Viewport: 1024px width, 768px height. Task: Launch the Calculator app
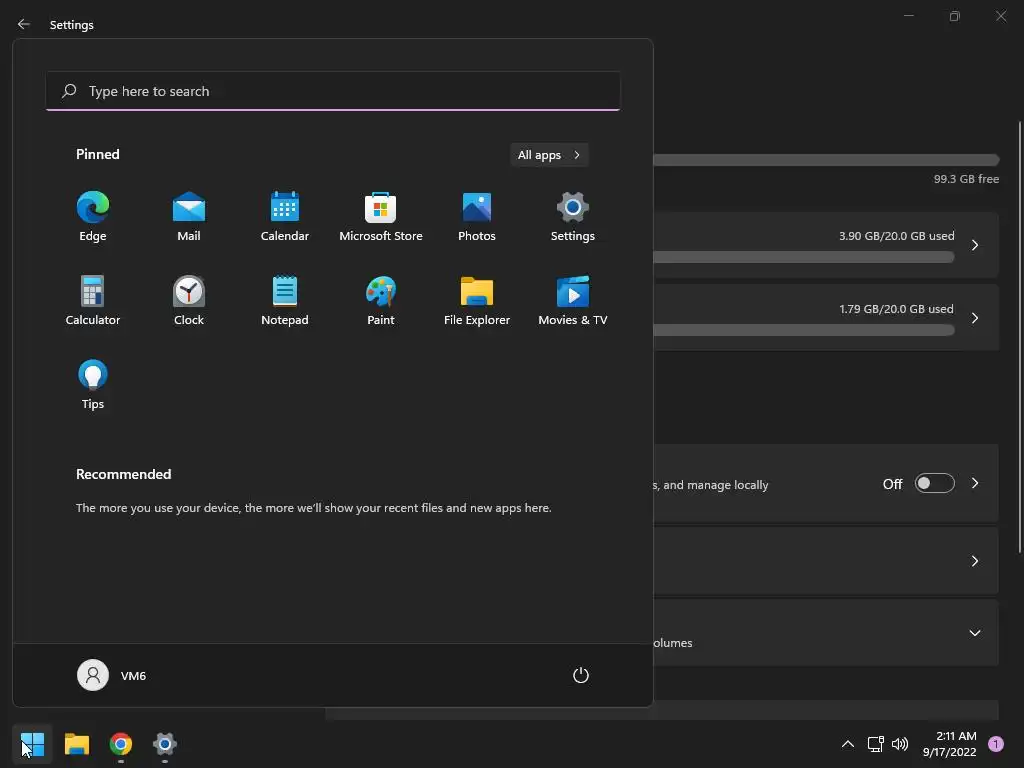(93, 300)
